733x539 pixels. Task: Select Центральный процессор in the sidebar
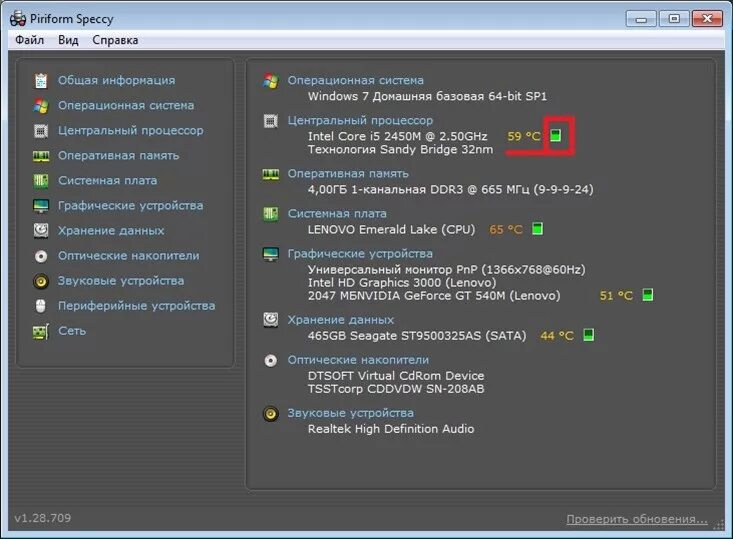(x=130, y=130)
